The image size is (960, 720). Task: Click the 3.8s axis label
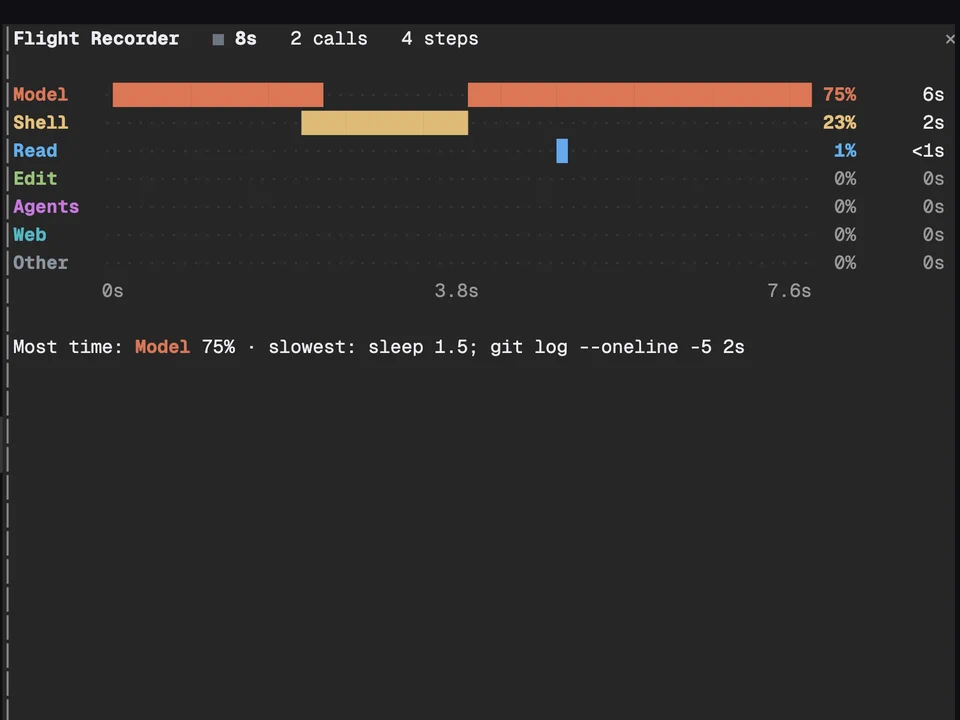(x=456, y=291)
